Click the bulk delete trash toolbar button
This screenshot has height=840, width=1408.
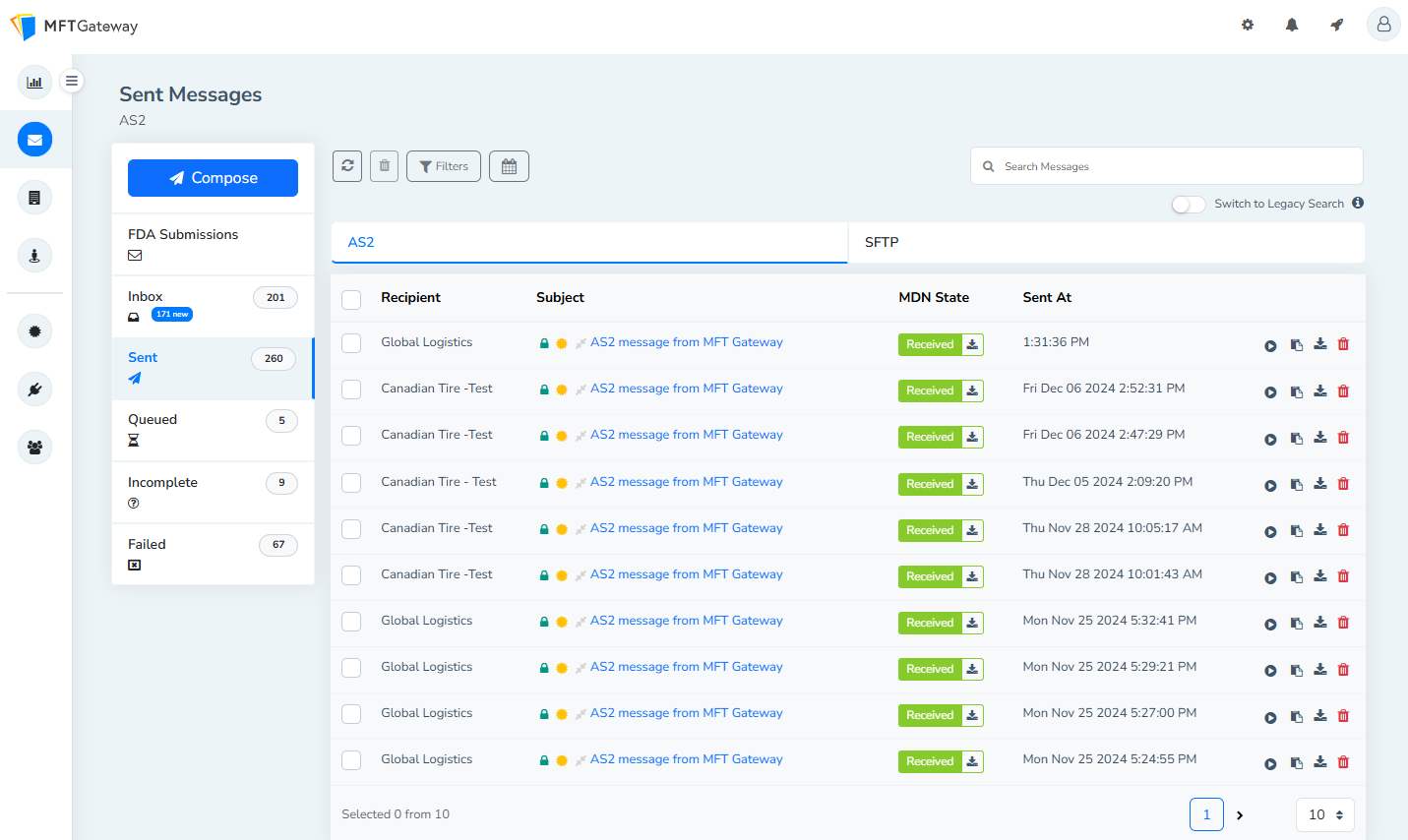pyautogui.click(x=385, y=166)
